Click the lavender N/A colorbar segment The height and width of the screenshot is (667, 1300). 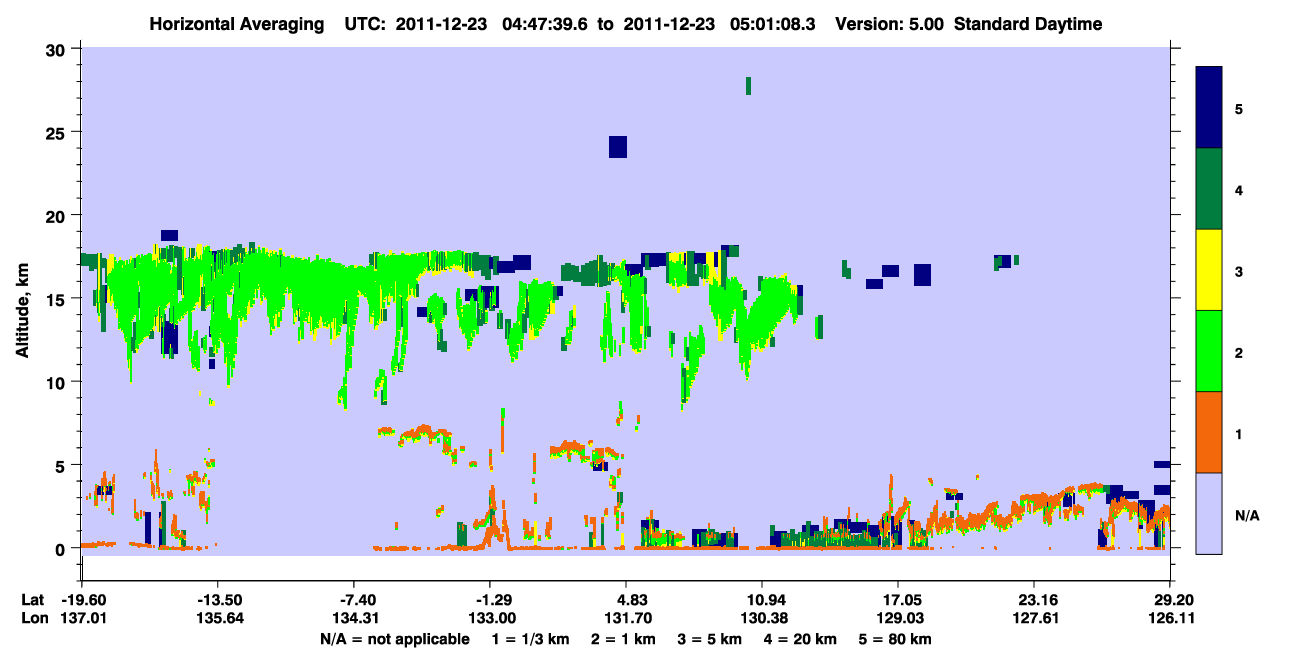pos(1209,513)
